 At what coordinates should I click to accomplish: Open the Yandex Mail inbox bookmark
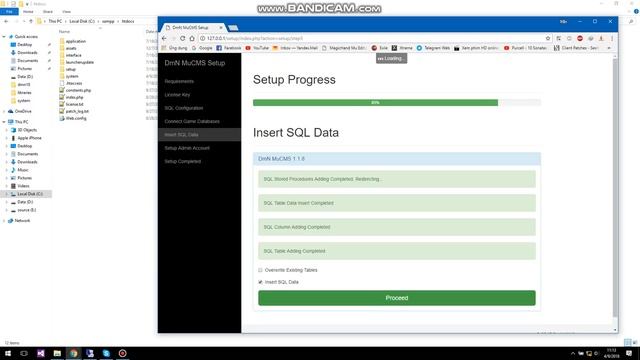[295, 48]
